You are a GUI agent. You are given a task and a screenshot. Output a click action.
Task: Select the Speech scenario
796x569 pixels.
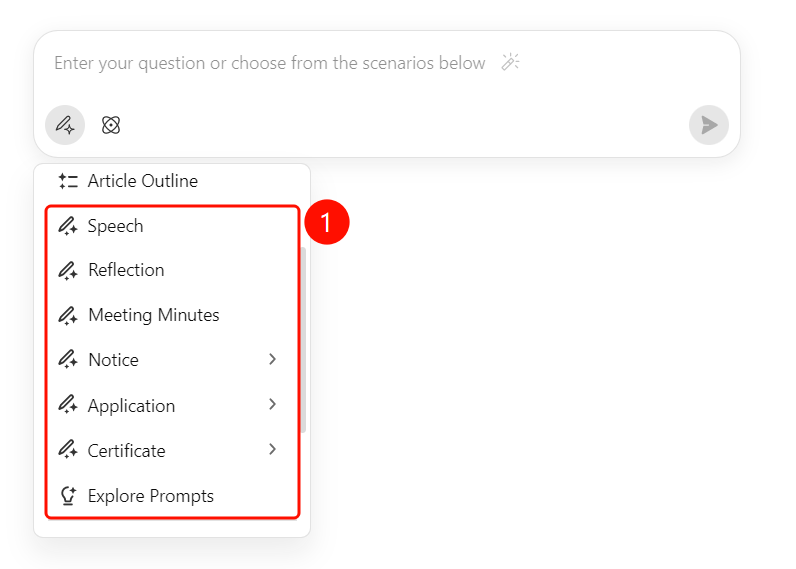pyautogui.click(x=172, y=226)
